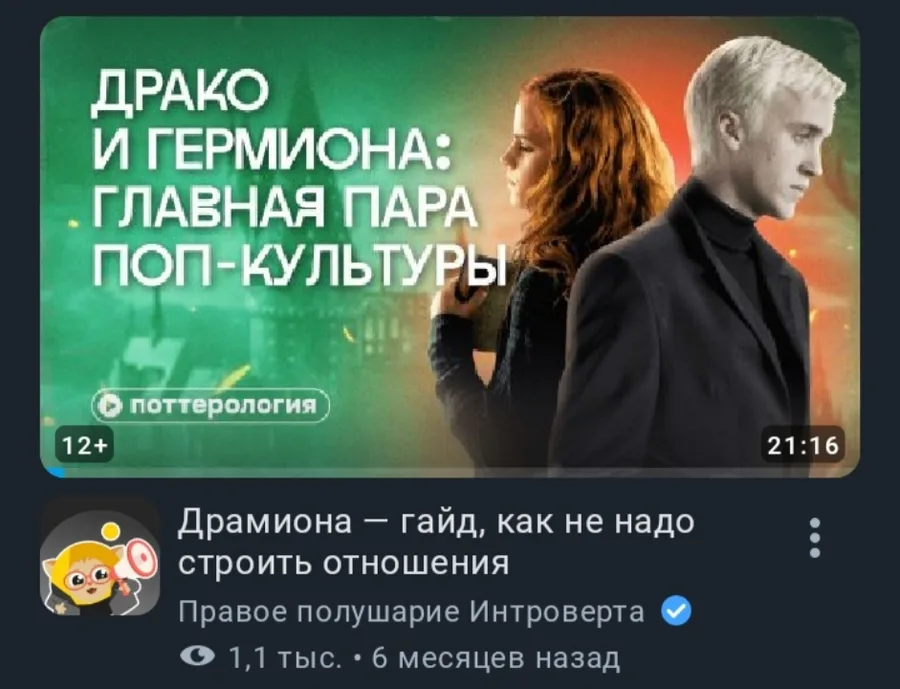Image resolution: width=900 pixels, height=689 pixels.
Task: Click the blue verified checkmark badge
Action: 676,611
